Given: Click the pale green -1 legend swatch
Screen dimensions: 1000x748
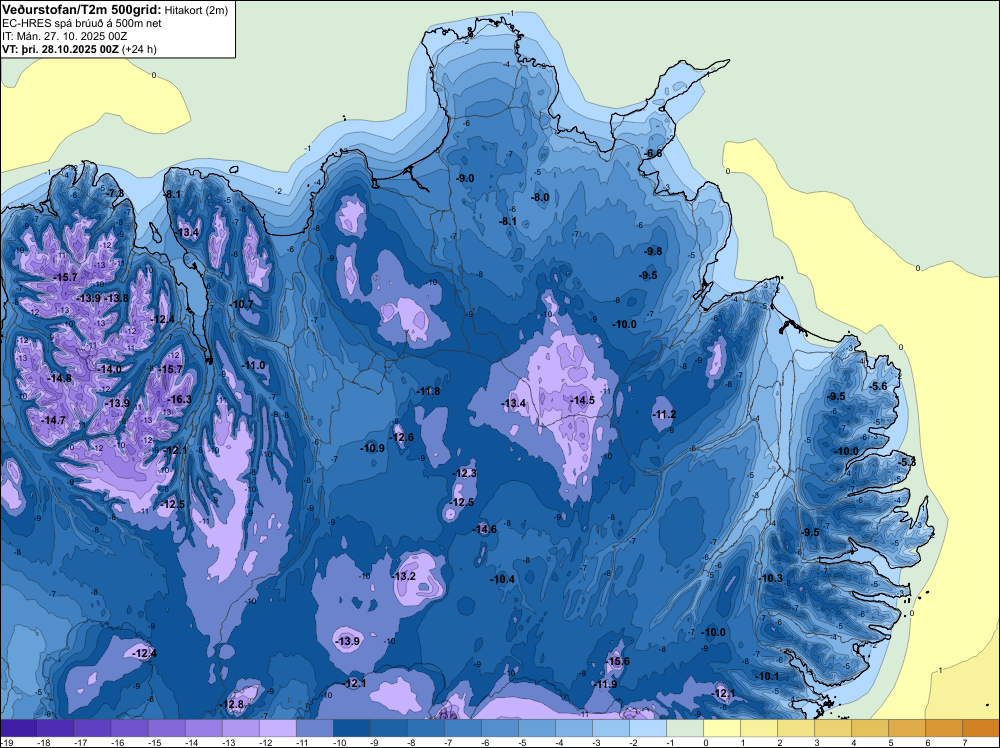Looking at the screenshot, I should point(684,728).
